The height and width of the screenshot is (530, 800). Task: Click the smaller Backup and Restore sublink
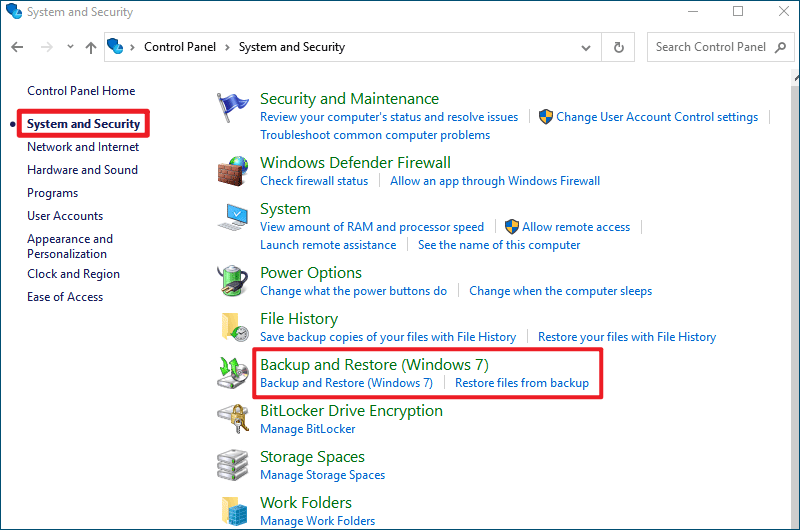(x=346, y=383)
